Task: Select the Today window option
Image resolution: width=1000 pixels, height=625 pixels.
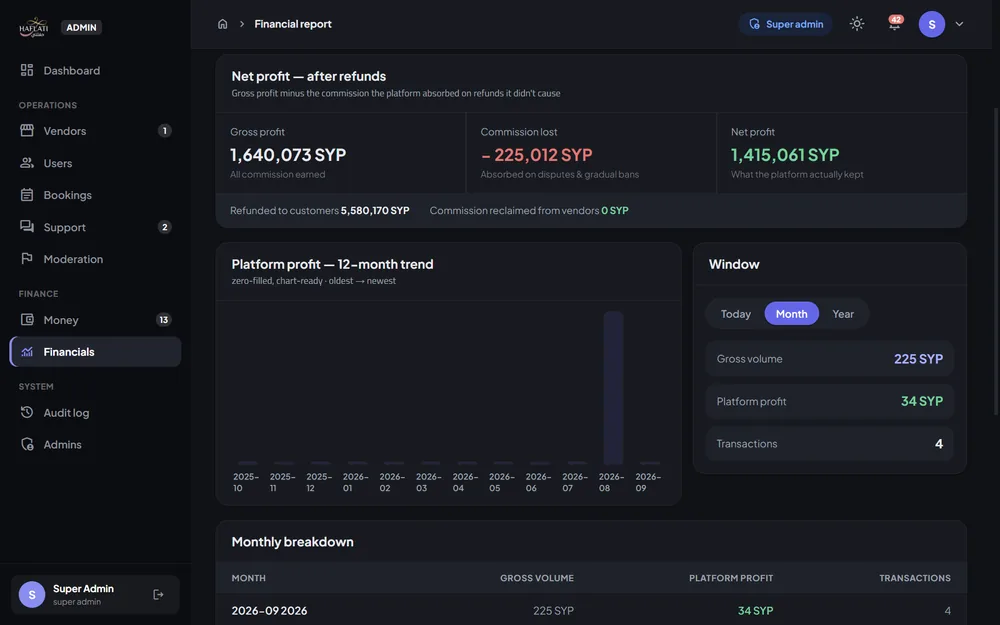Action: 735,314
